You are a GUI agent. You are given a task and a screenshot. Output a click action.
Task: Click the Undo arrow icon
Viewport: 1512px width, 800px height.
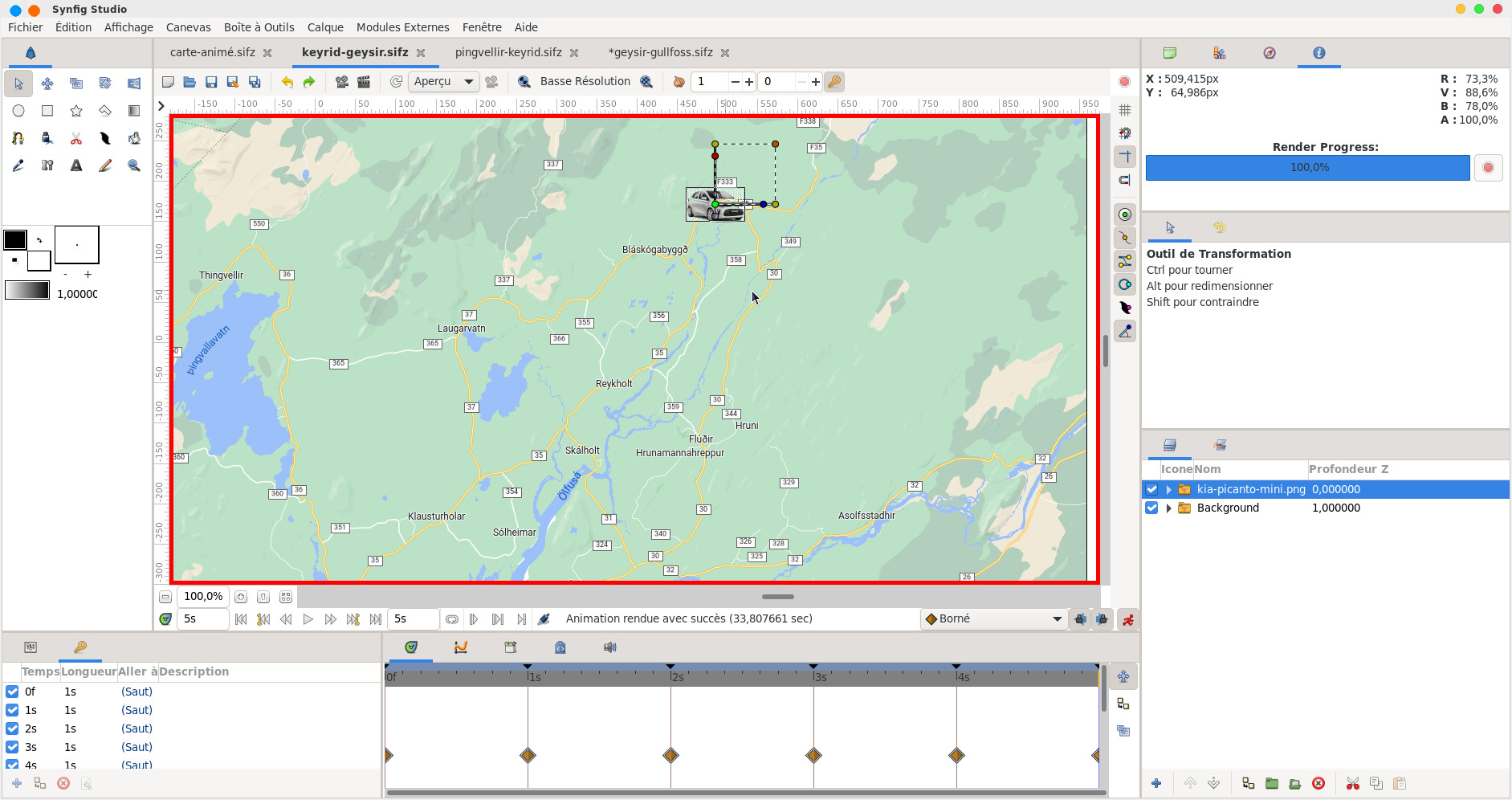[287, 82]
